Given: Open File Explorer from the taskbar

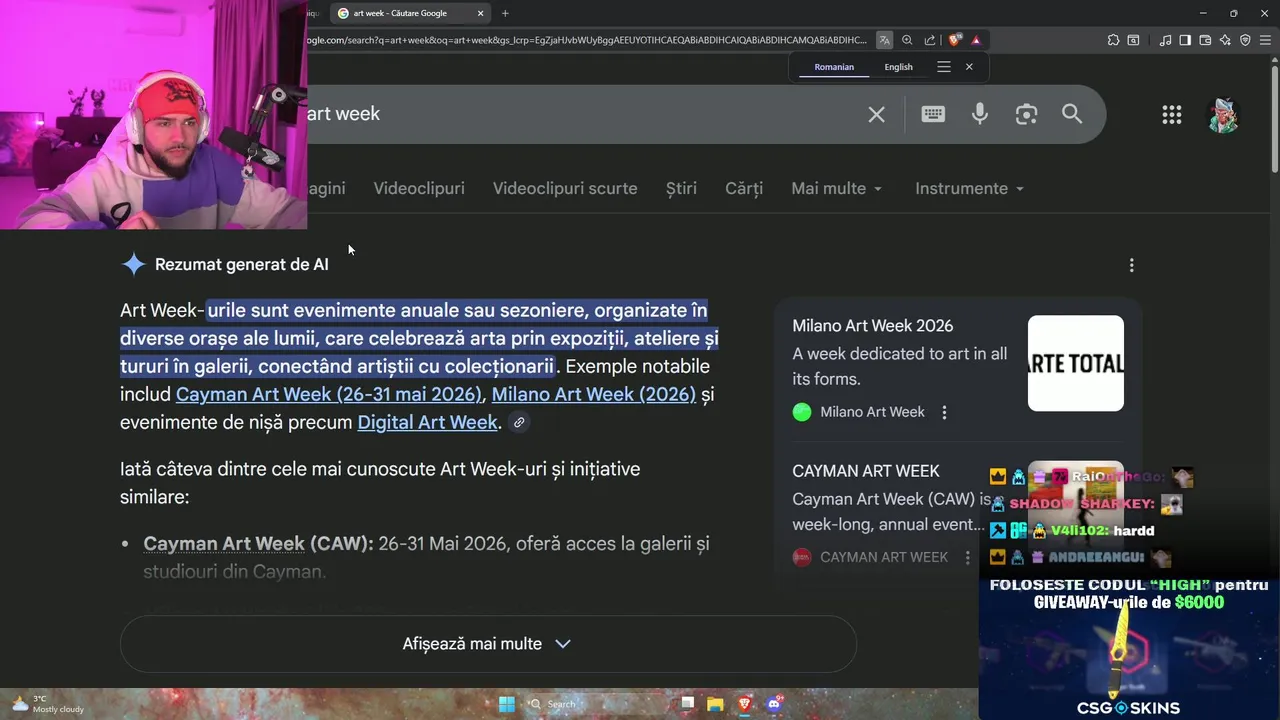Looking at the screenshot, I should (715, 704).
